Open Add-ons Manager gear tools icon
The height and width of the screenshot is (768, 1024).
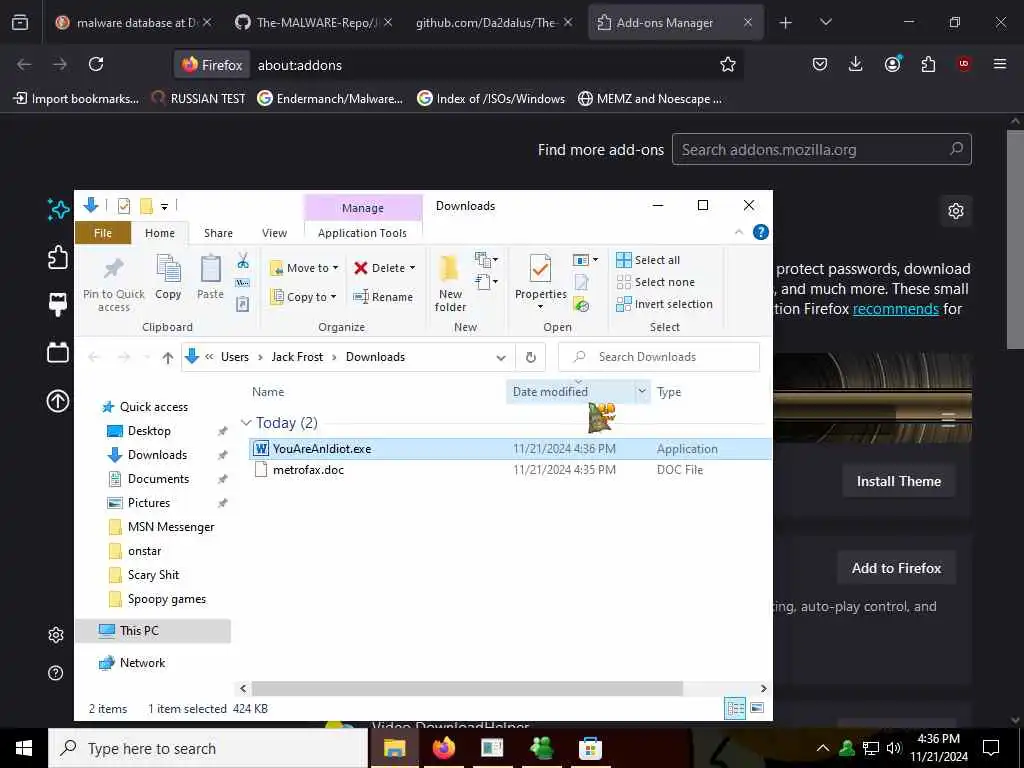point(955,211)
